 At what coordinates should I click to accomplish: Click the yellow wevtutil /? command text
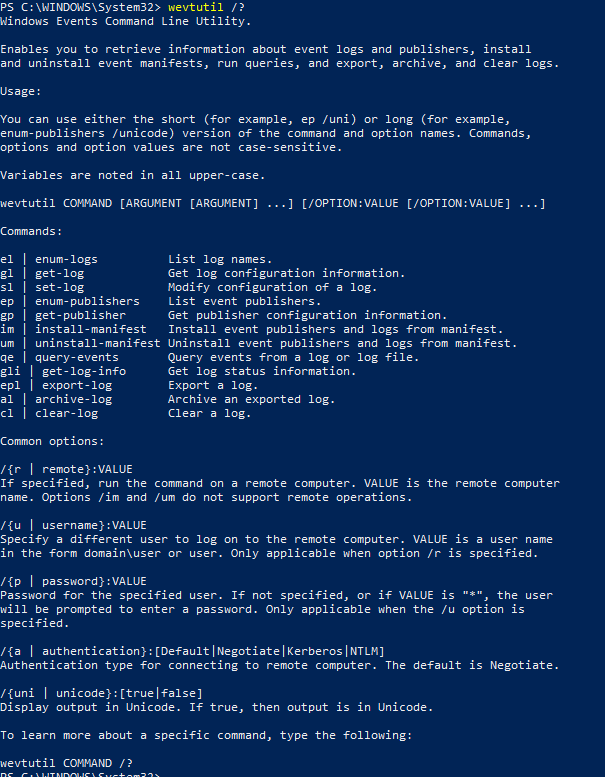(206, 7)
